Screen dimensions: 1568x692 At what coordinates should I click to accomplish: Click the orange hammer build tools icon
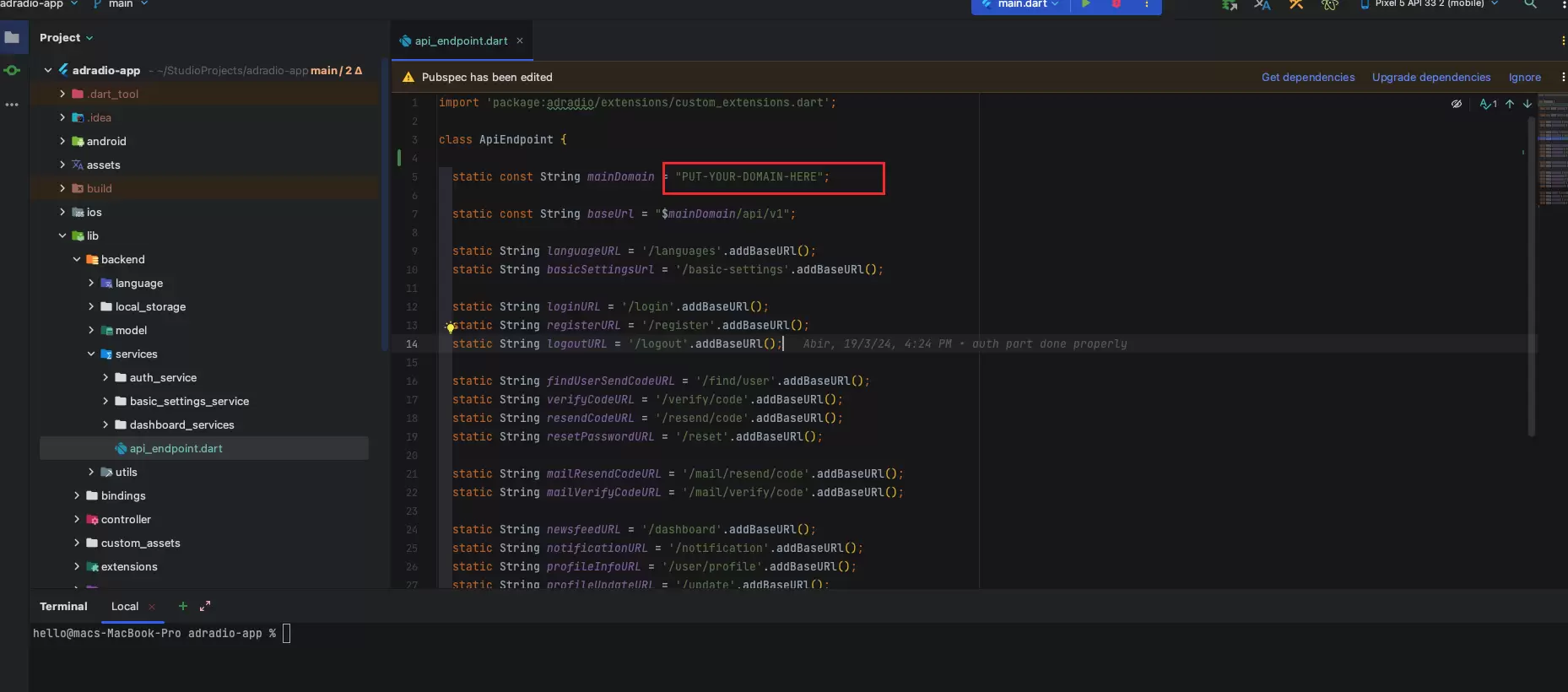pyautogui.click(x=1296, y=5)
